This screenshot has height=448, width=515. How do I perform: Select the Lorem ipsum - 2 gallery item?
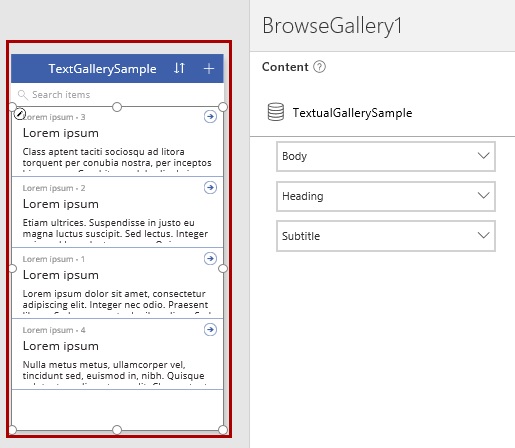[117, 212]
